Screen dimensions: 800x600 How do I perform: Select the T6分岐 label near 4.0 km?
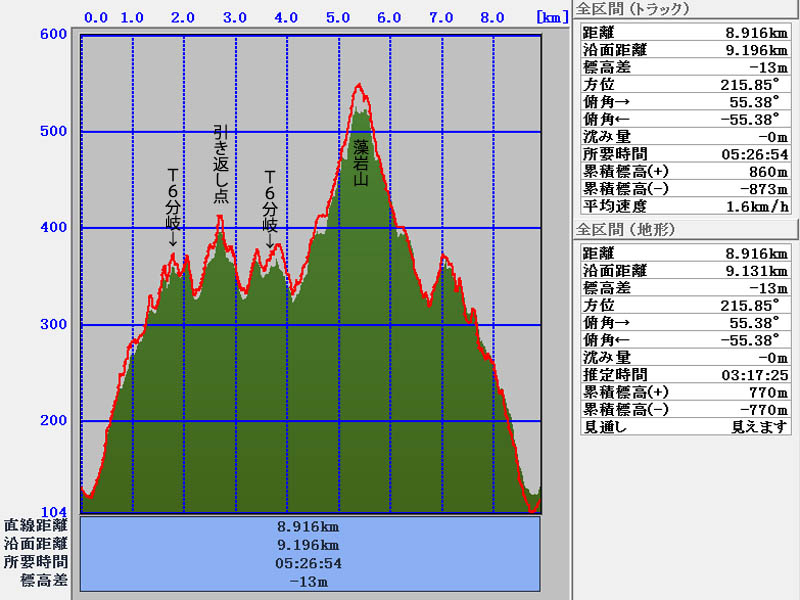(x=270, y=208)
